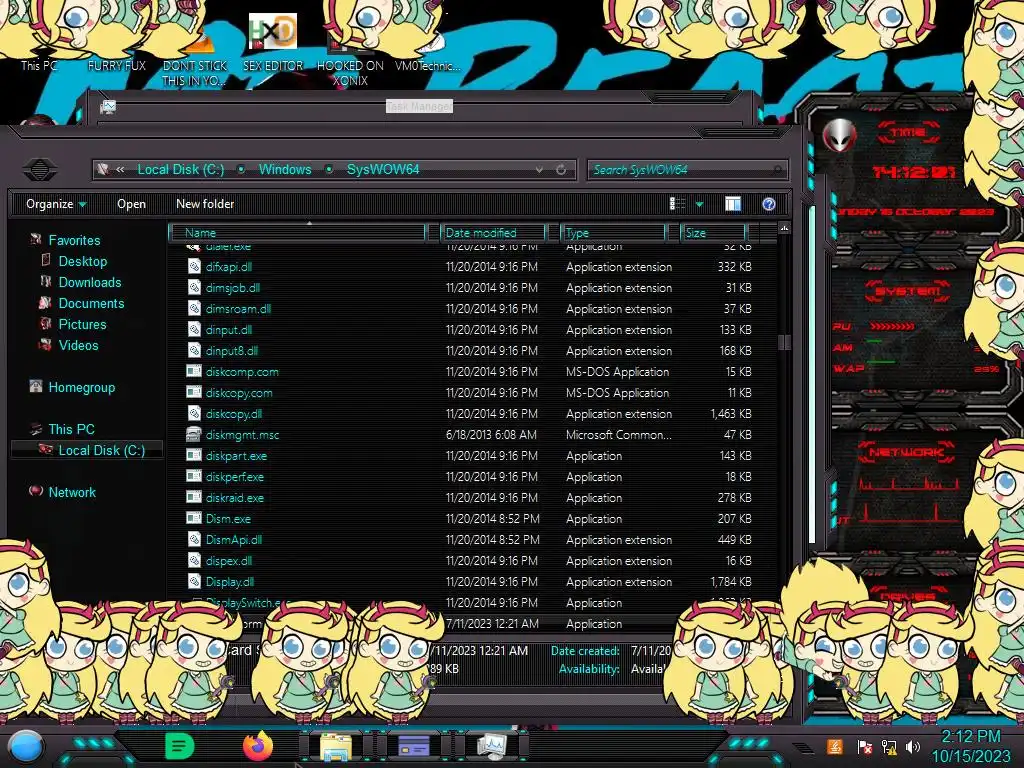Go to Local Disk (C:) breadcrumb
The width and height of the screenshot is (1024, 768).
[180, 169]
